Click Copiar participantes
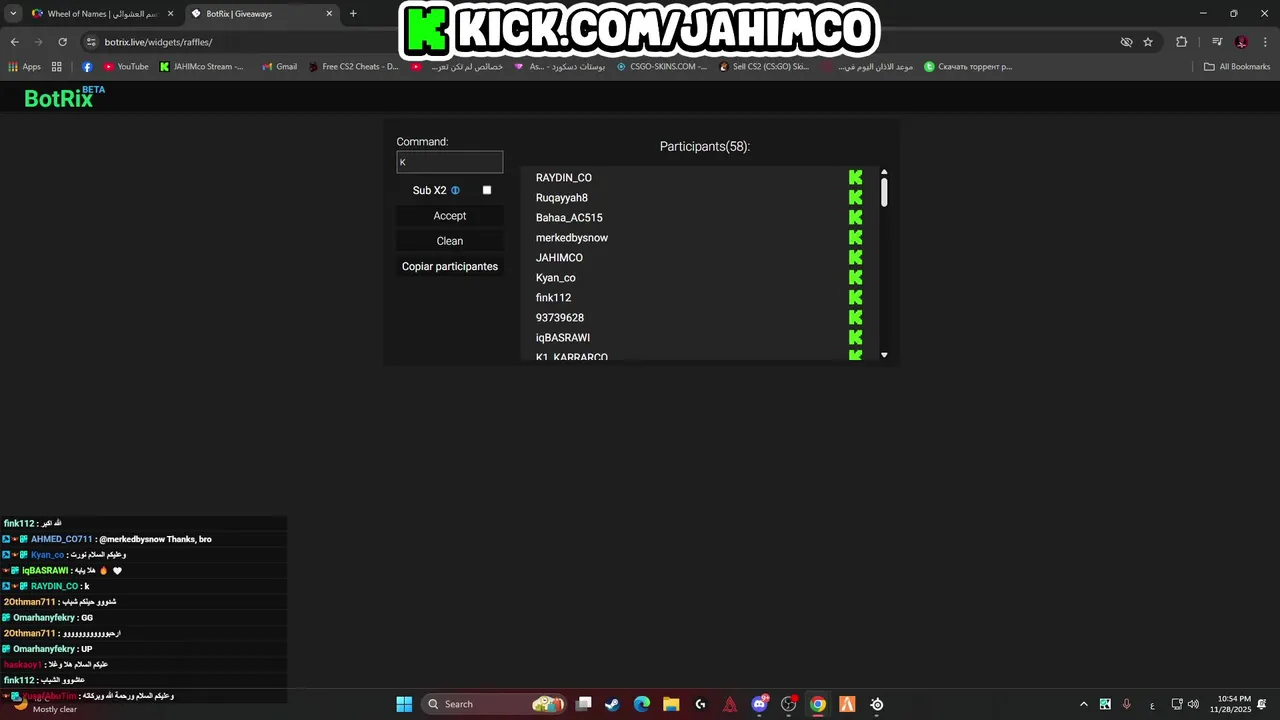 coord(450,267)
